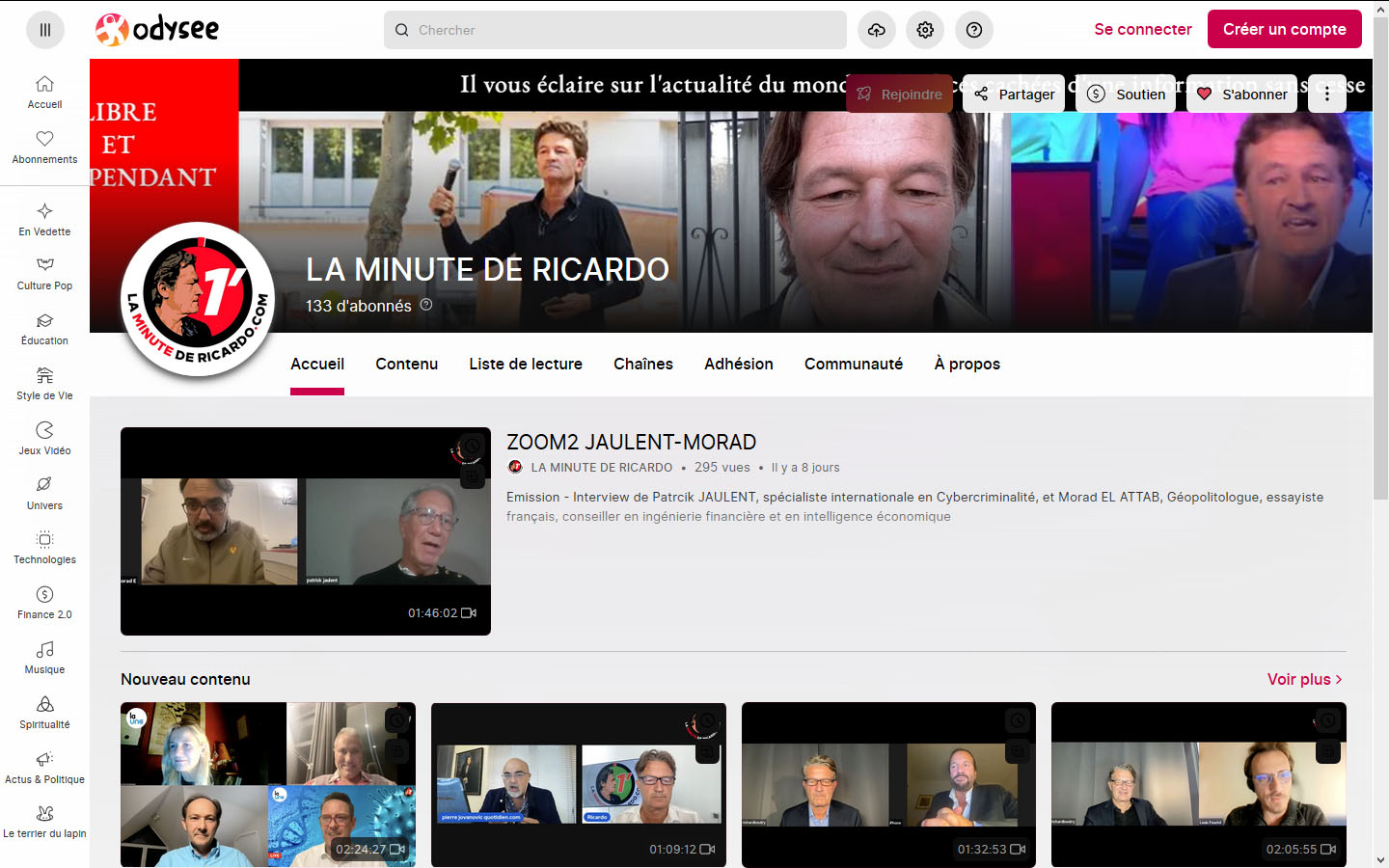The image size is (1389, 868).
Task: Browse the Style de Vie category
Action: pyautogui.click(x=44, y=384)
